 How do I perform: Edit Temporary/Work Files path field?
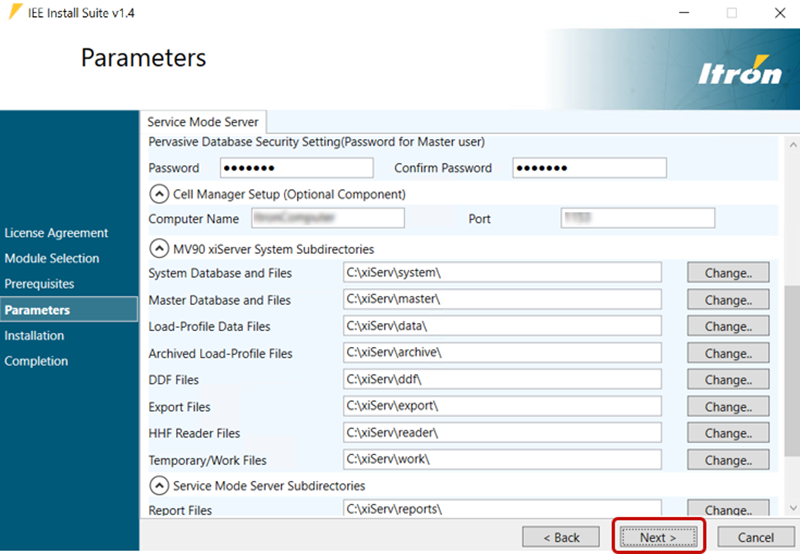coord(502,459)
